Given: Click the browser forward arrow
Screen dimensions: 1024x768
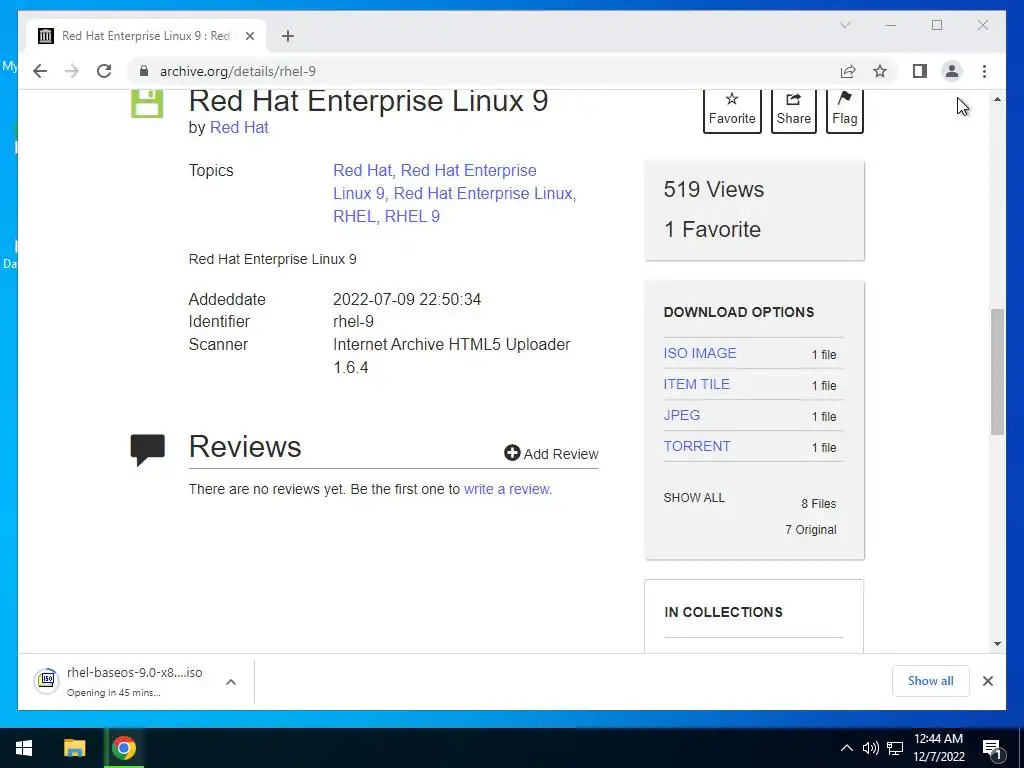Looking at the screenshot, I should pos(72,71).
